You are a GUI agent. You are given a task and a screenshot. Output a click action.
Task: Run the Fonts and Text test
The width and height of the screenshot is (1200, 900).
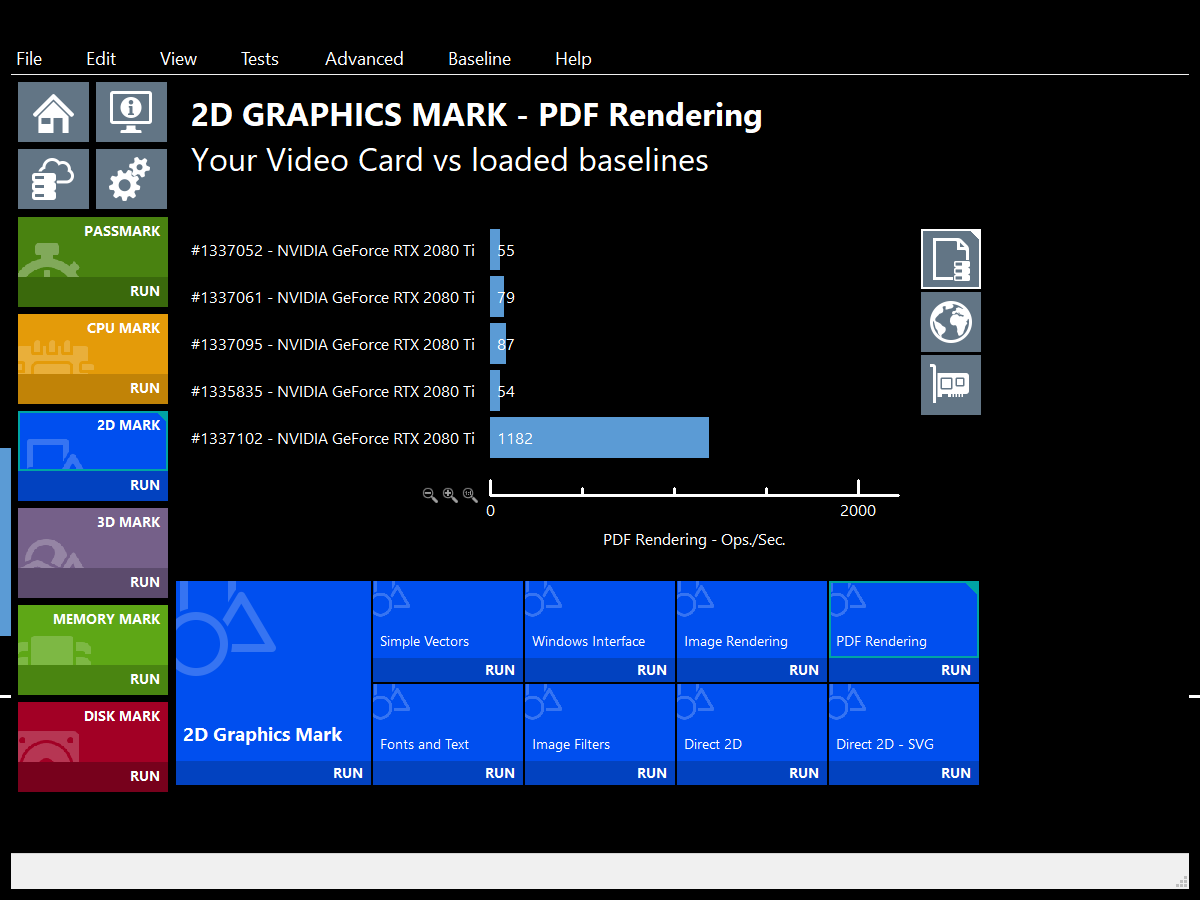(448, 773)
